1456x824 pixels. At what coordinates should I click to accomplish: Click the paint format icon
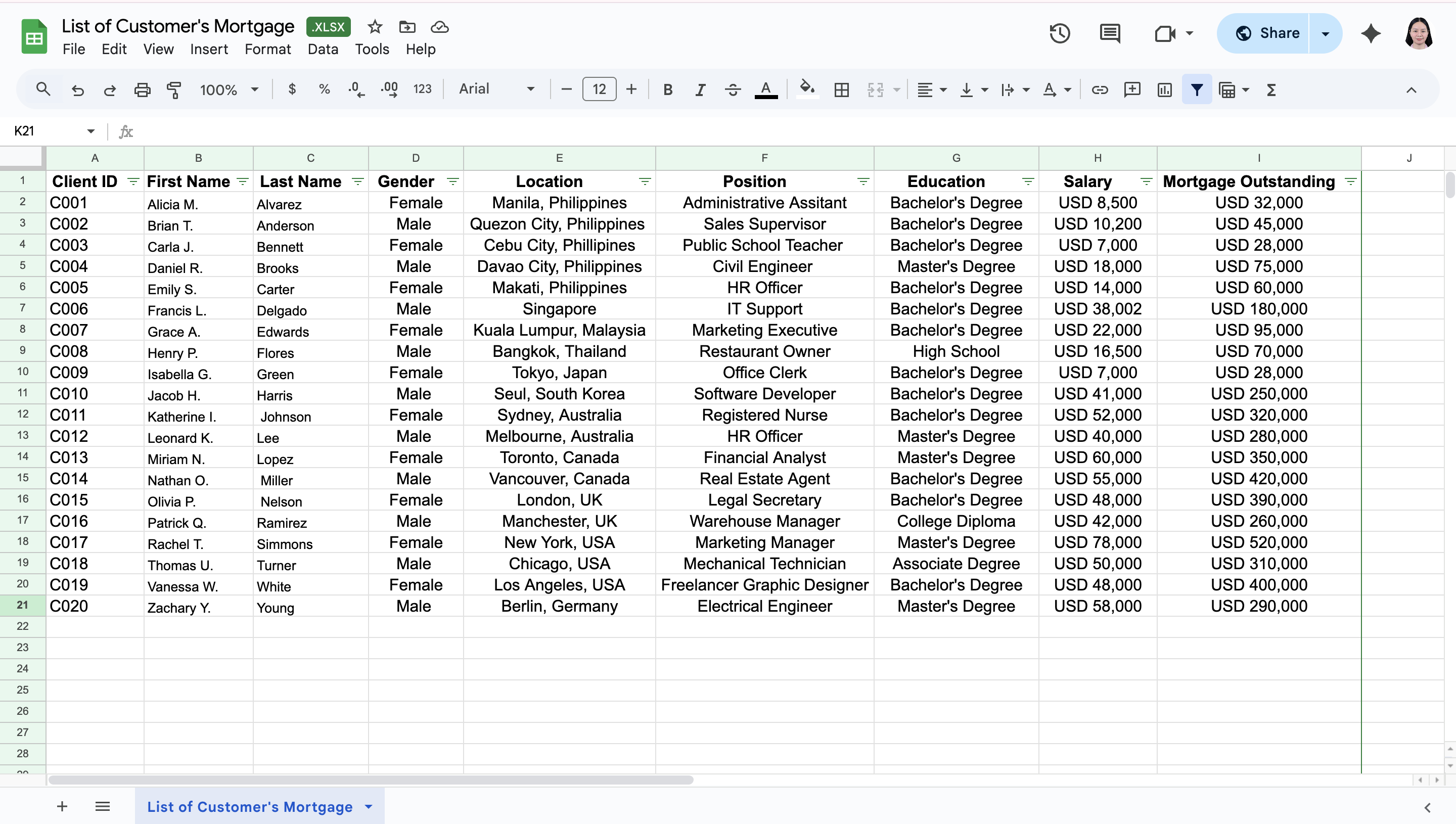point(174,89)
